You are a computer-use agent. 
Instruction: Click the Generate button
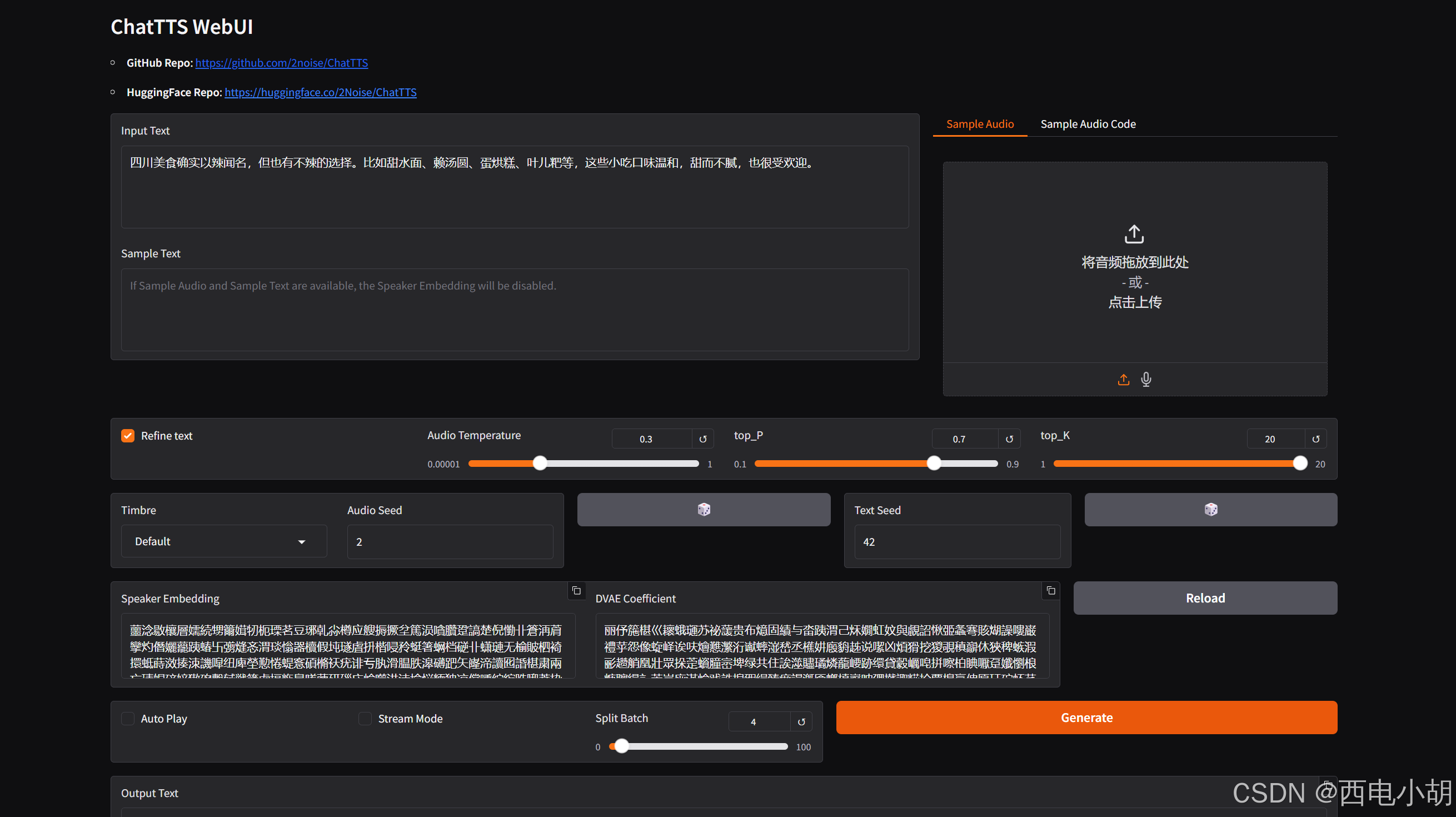pos(1086,718)
